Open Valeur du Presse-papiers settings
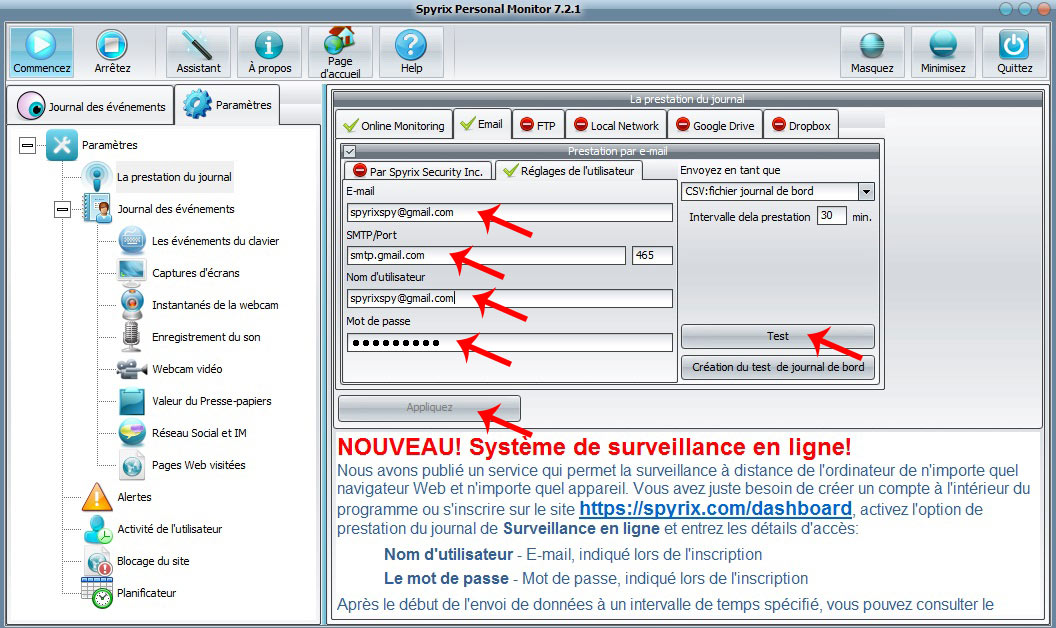 pos(211,401)
